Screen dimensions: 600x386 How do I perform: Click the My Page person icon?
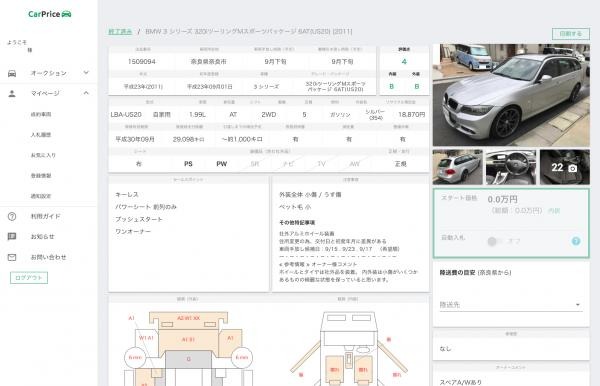click(x=12, y=93)
